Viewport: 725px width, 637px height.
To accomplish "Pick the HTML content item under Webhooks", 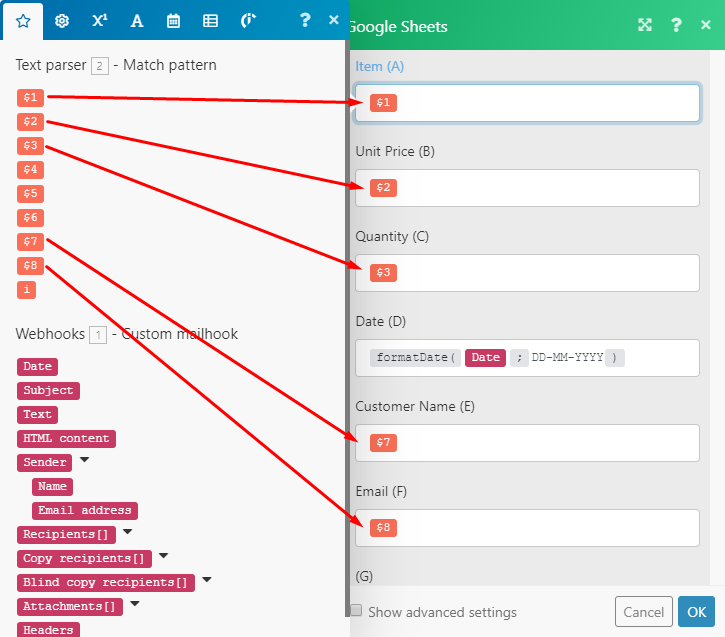I will click(x=66, y=439).
